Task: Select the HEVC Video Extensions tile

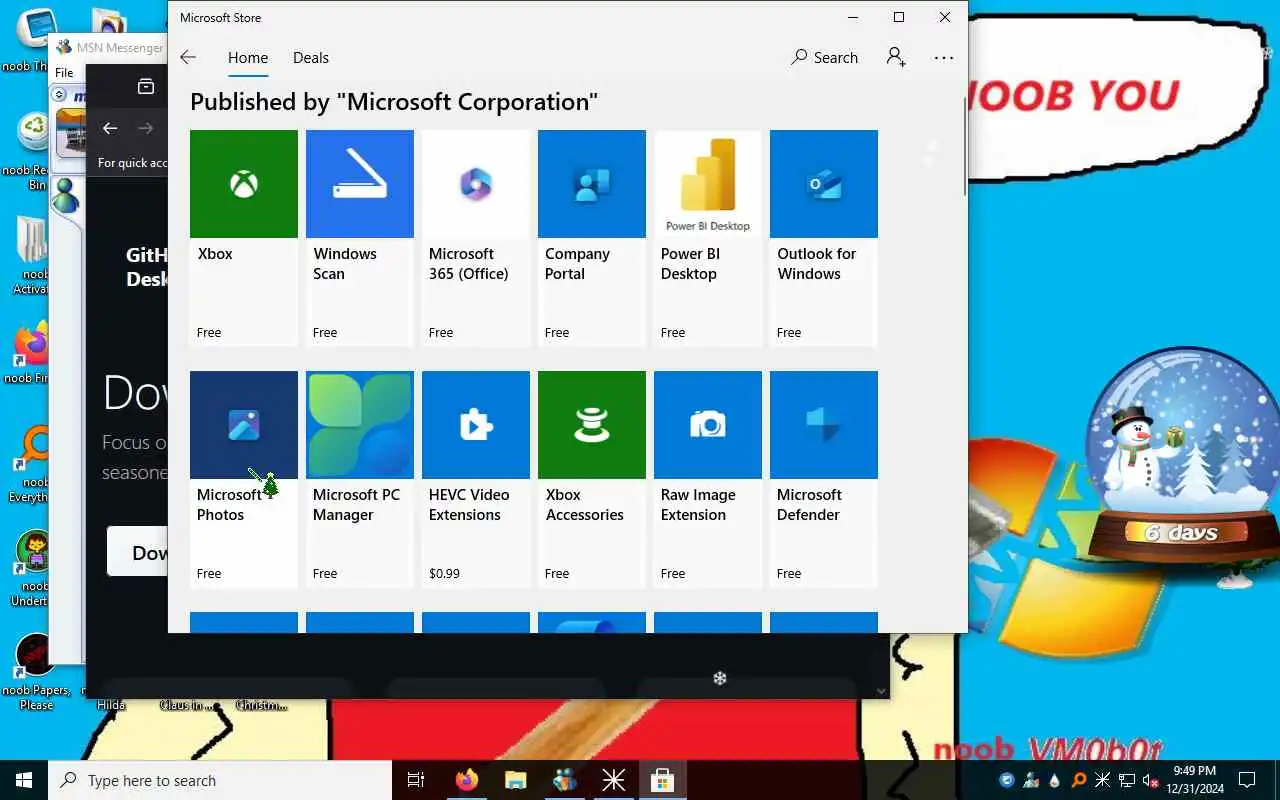Action: click(x=476, y=479)
